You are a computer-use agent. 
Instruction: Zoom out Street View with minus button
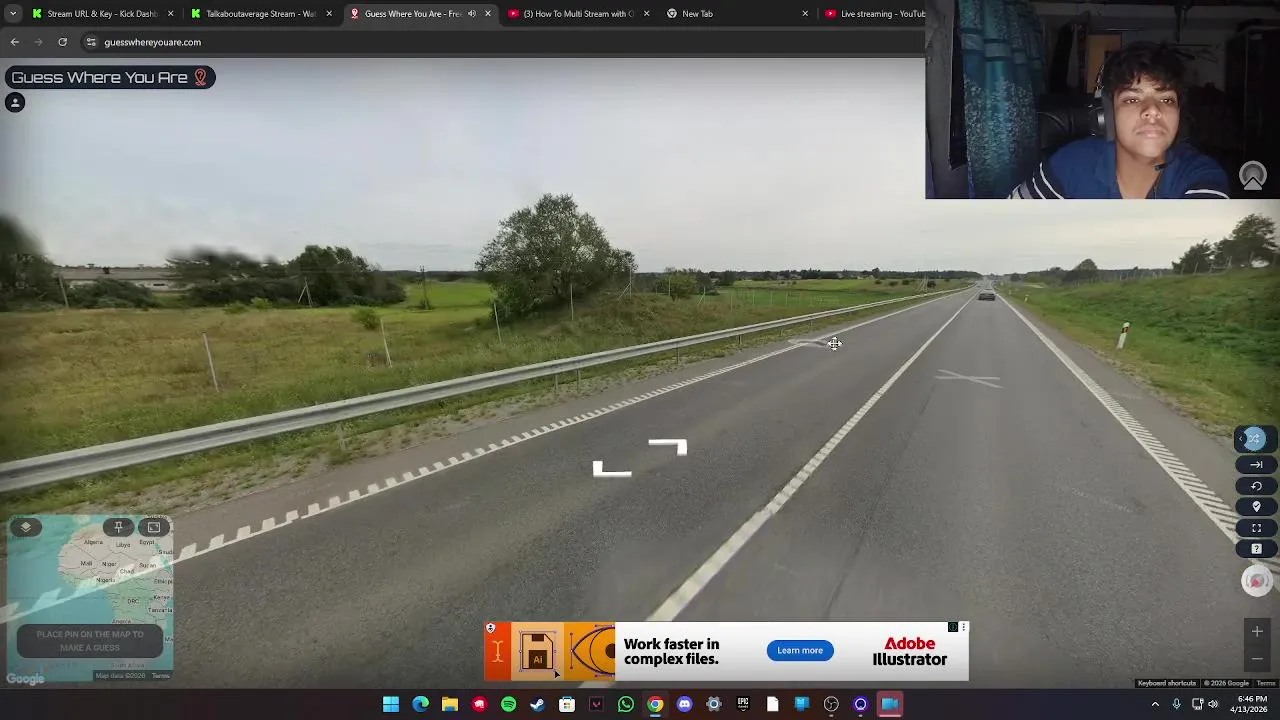(1257, 658)
